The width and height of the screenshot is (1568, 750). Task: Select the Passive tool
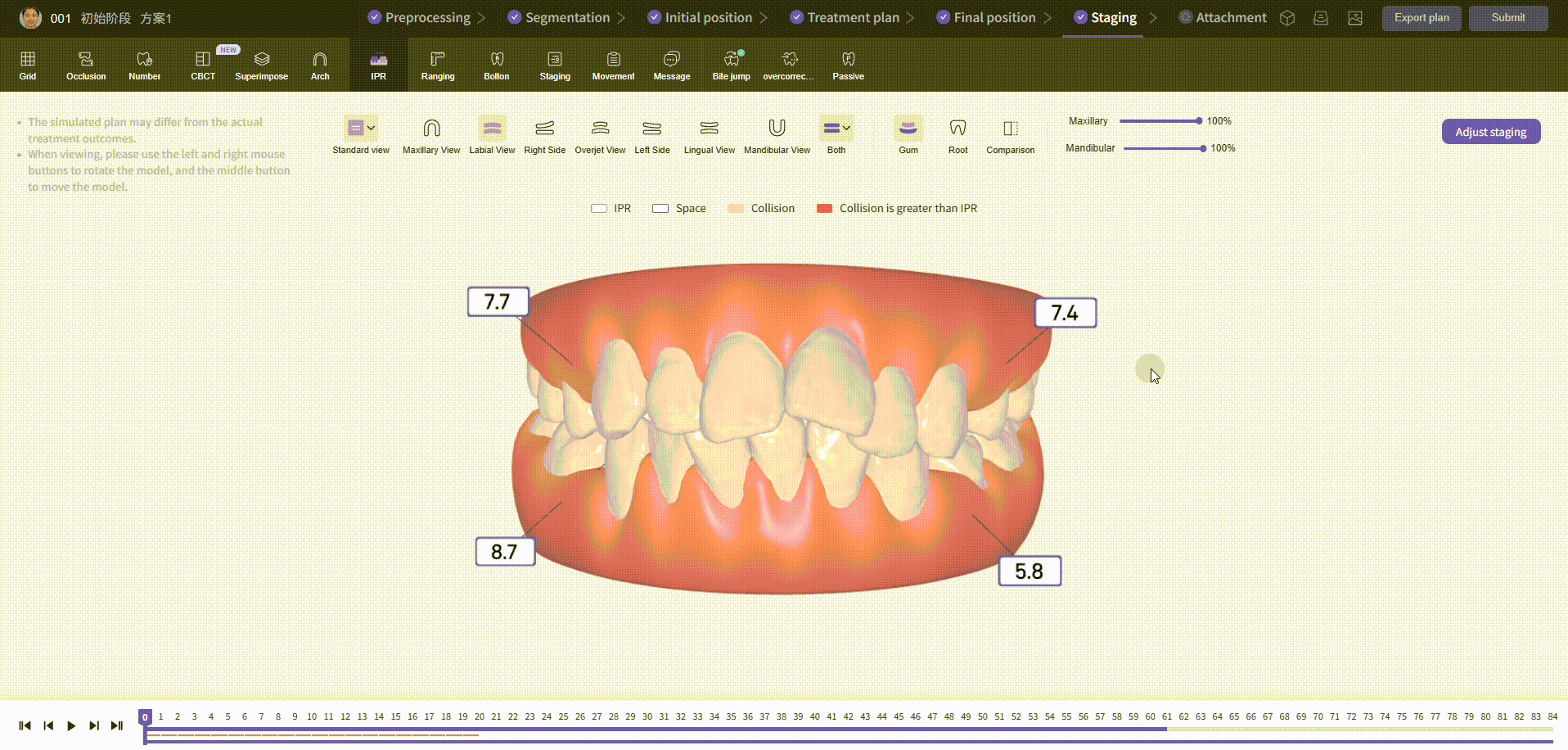pyautogui.click(x=848, y=66)
